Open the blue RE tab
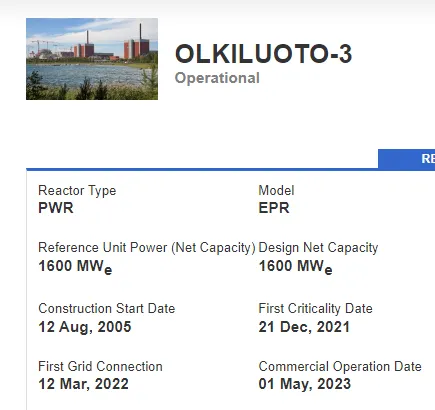This screenshot has height=410, width=435. [x=406, y=159]
